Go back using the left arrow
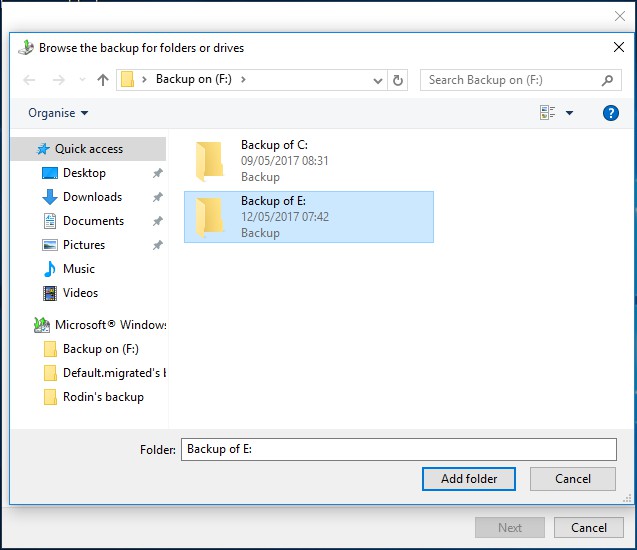 pyautogui.click(x=29, y=80)
